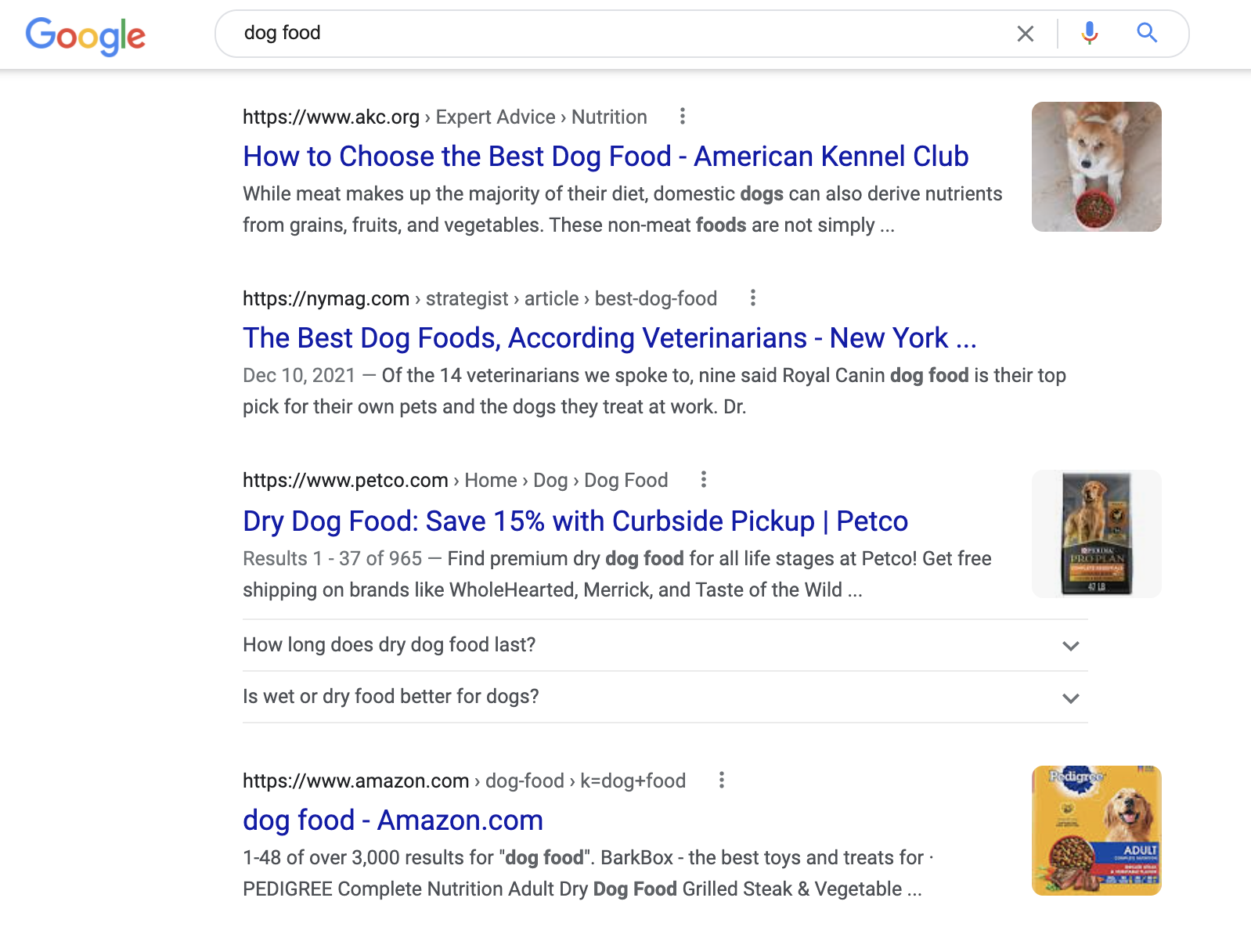The width and height of the screenshot is (1251, 952).
Task: Click the Pedigree bag thumbnail
Action: pos(1096,831)
